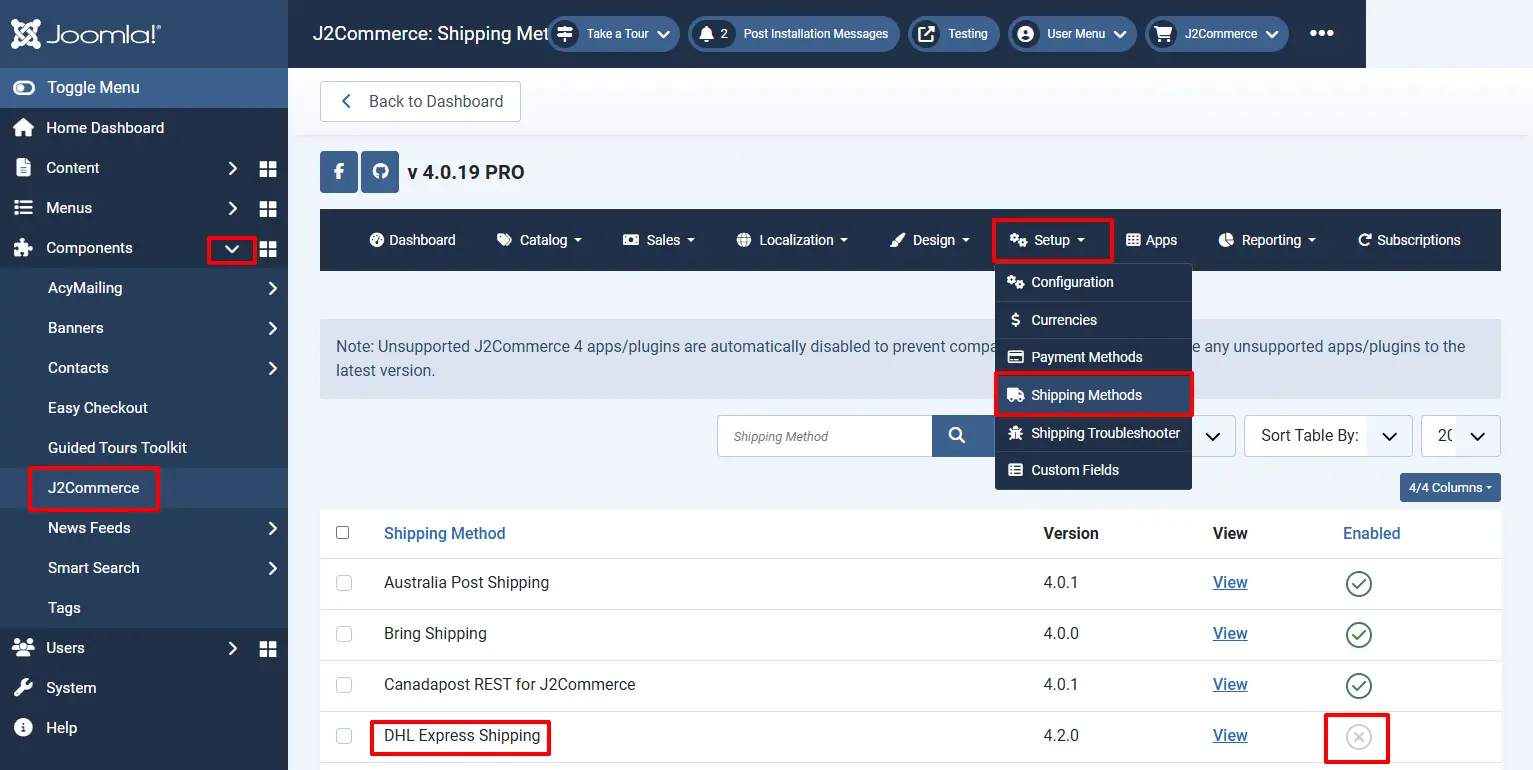1533x770 pixels.
Task: Open Subscriptions in J2Commerce navbar
Action: (1408, 240)
